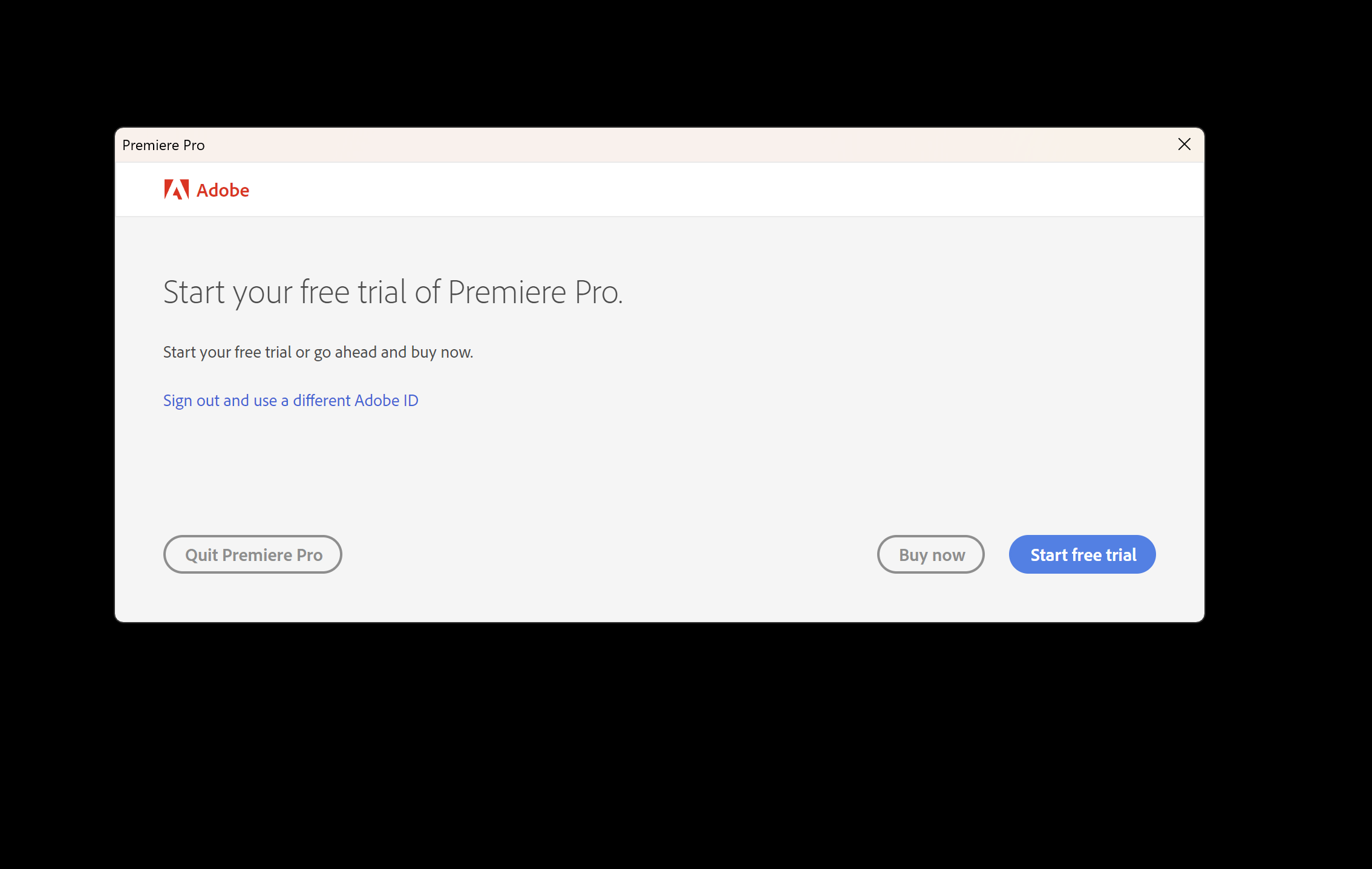
Task: Exit the app using Quit Premiere Pro
Action: 253,554
